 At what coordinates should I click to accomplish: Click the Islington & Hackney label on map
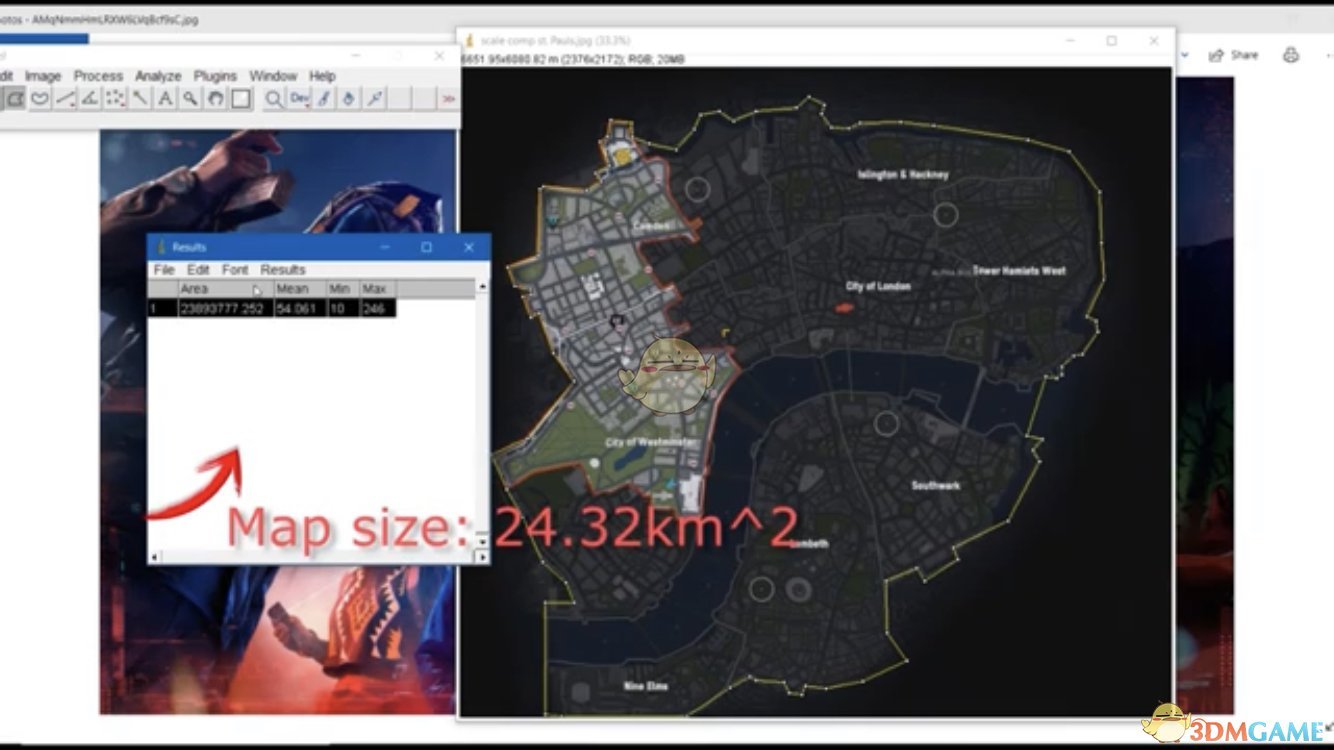[903, 174]
